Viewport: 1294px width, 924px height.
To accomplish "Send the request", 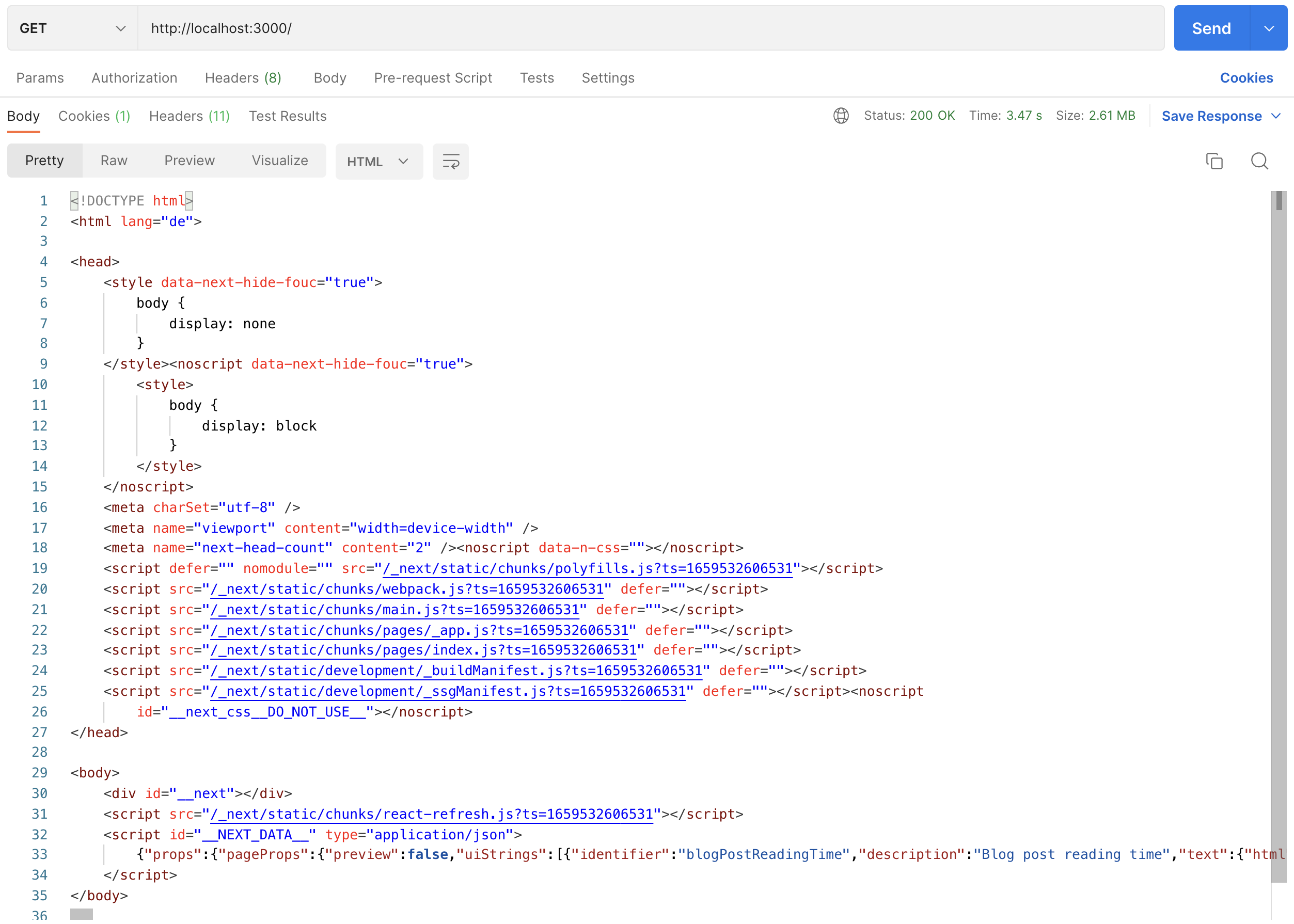I will click(x=1211, y=28).
